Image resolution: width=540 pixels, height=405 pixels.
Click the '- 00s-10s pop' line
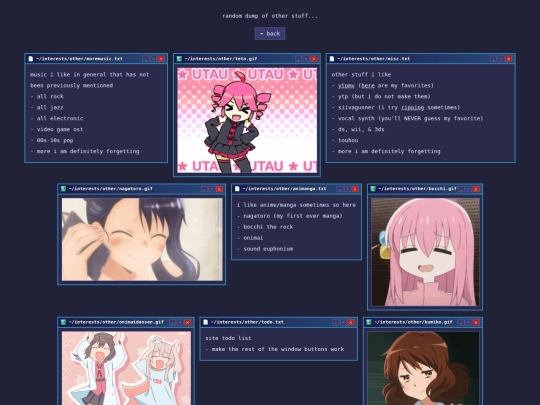(52, 141)
